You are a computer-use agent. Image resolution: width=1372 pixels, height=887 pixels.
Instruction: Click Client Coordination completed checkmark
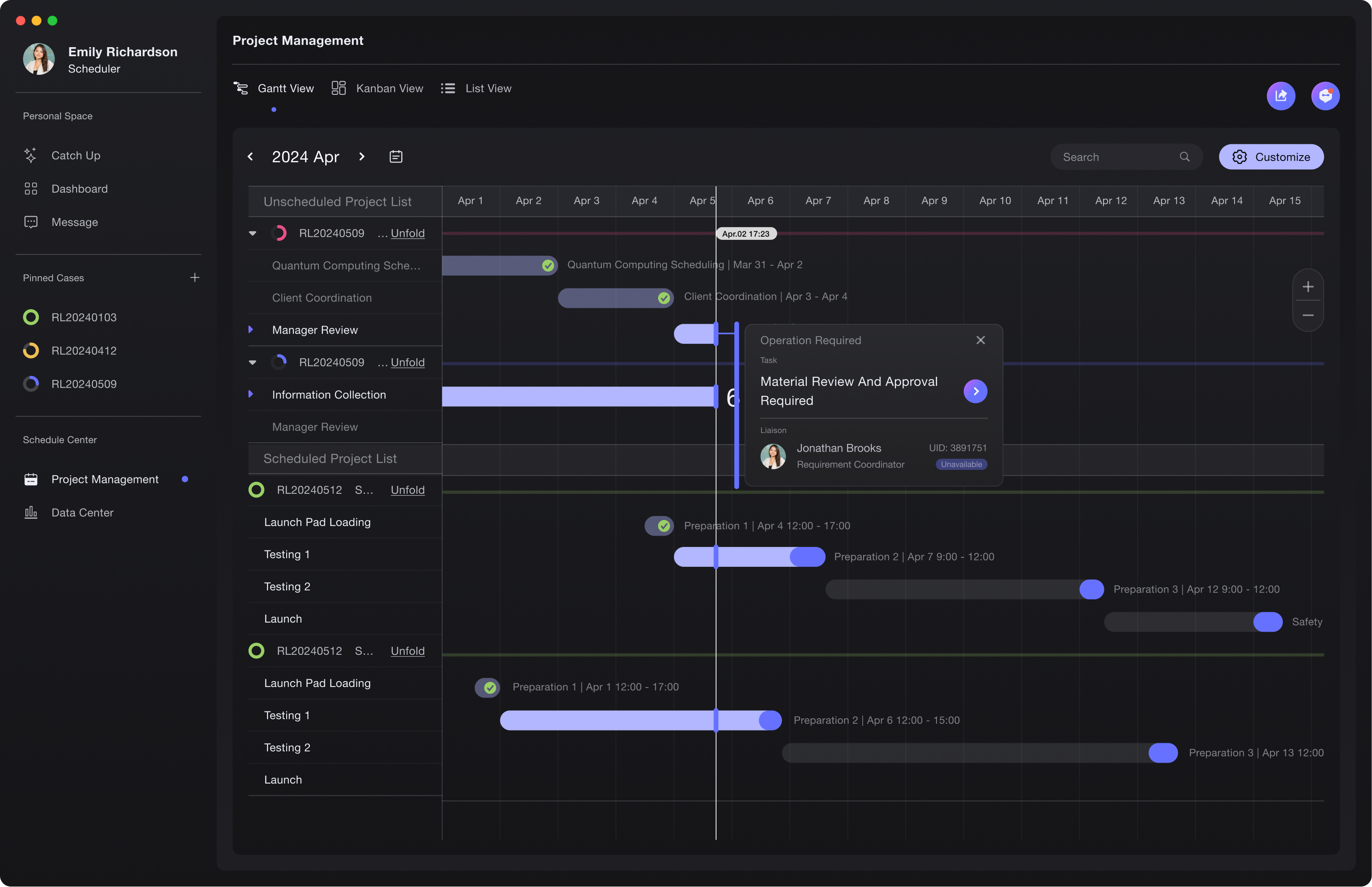point(664,298)
